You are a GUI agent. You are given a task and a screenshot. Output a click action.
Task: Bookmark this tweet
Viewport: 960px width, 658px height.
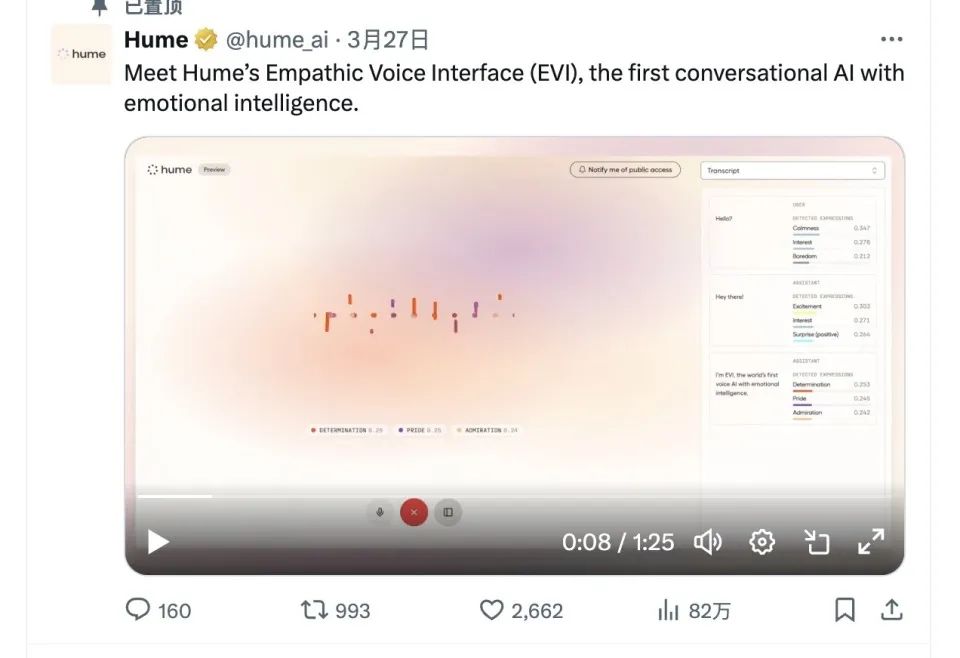(x=845, y=610)
